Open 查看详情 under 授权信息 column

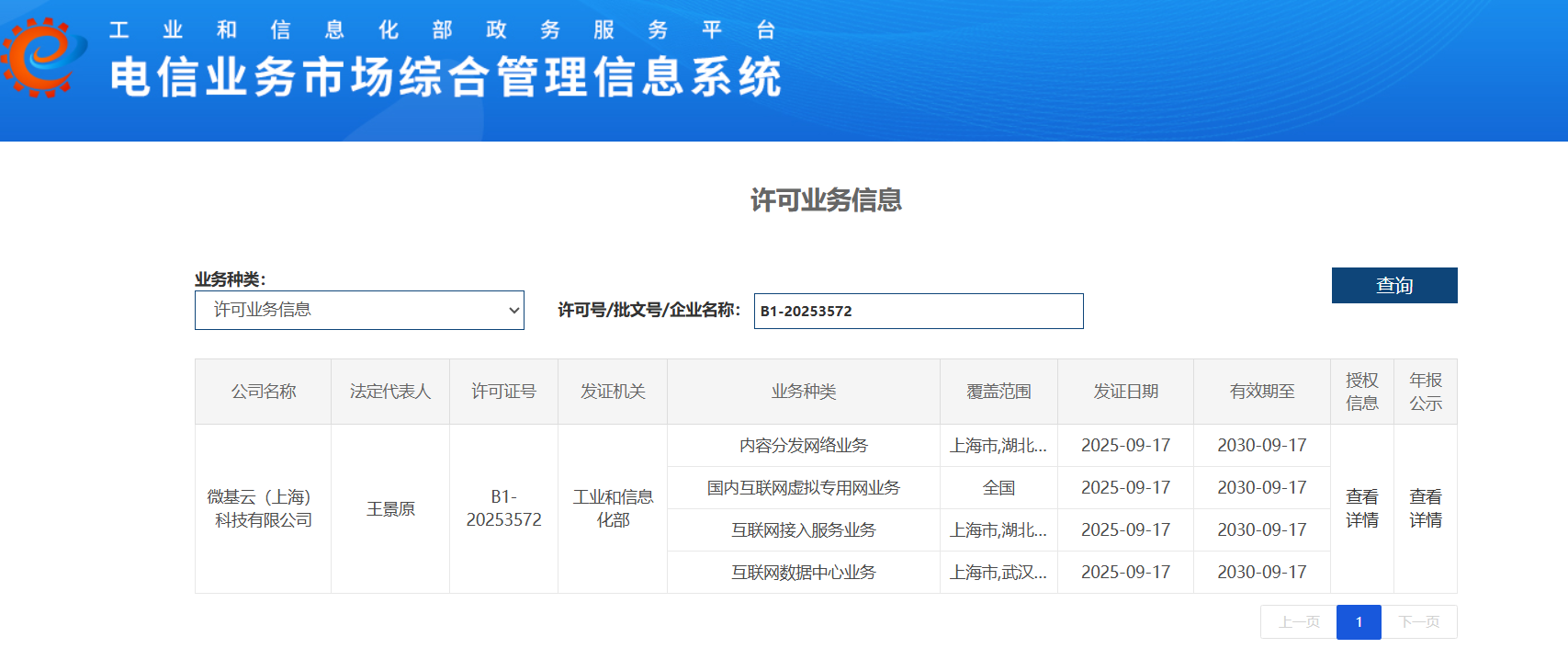click(x=1361, y=508)
